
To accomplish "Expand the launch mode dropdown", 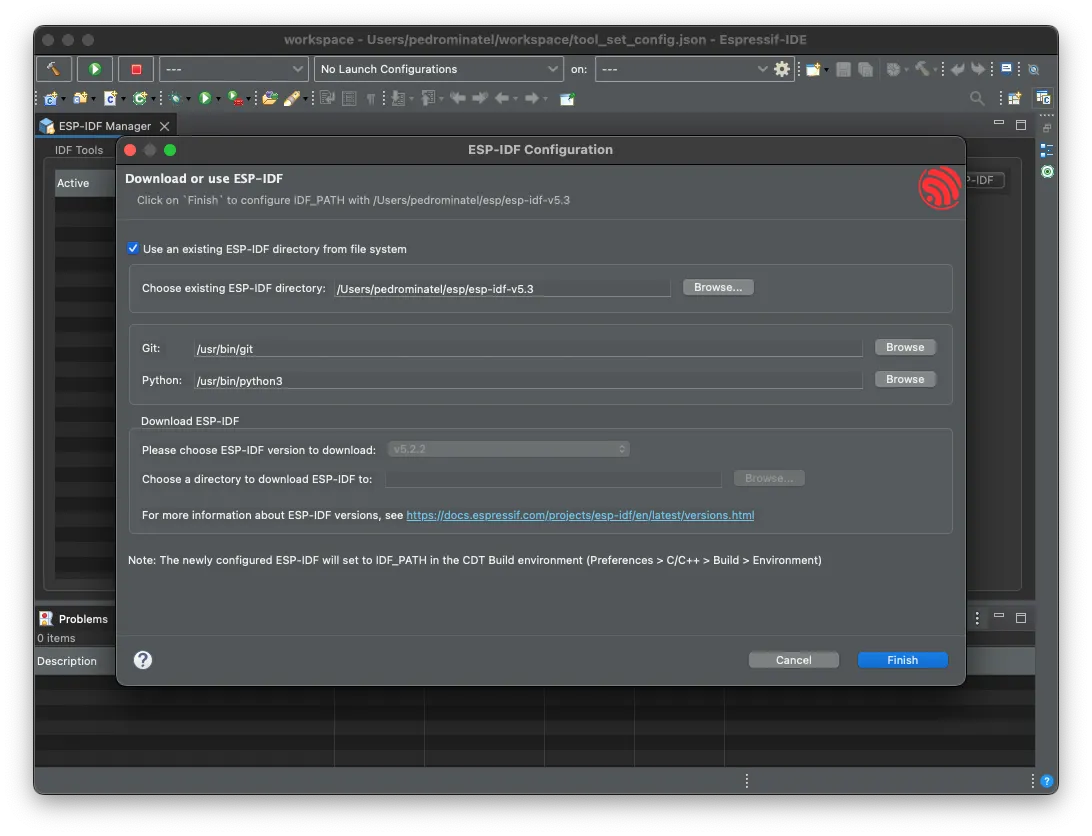I will tap(234, 69).
